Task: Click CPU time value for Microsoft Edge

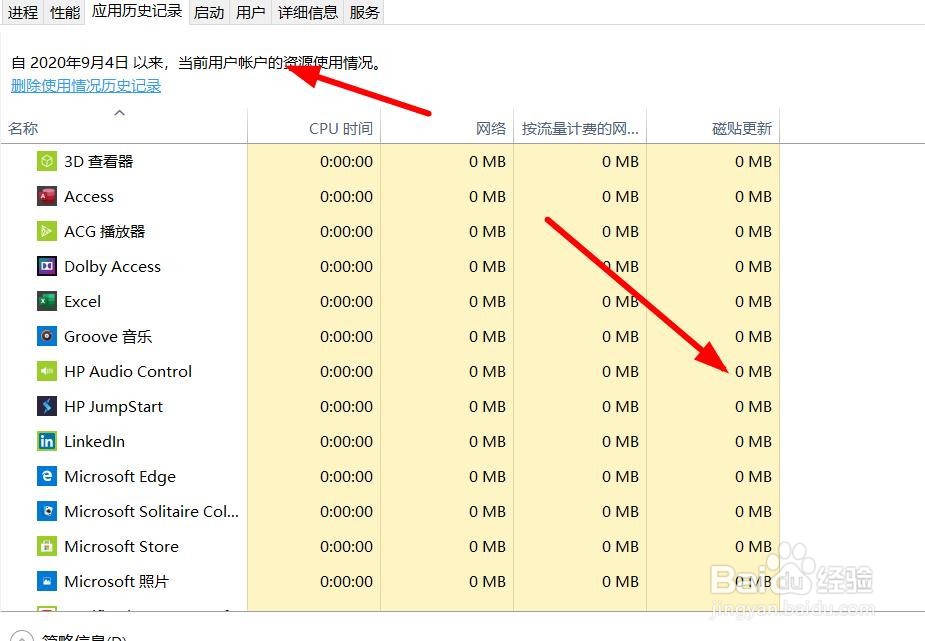Action: (346, 476)
